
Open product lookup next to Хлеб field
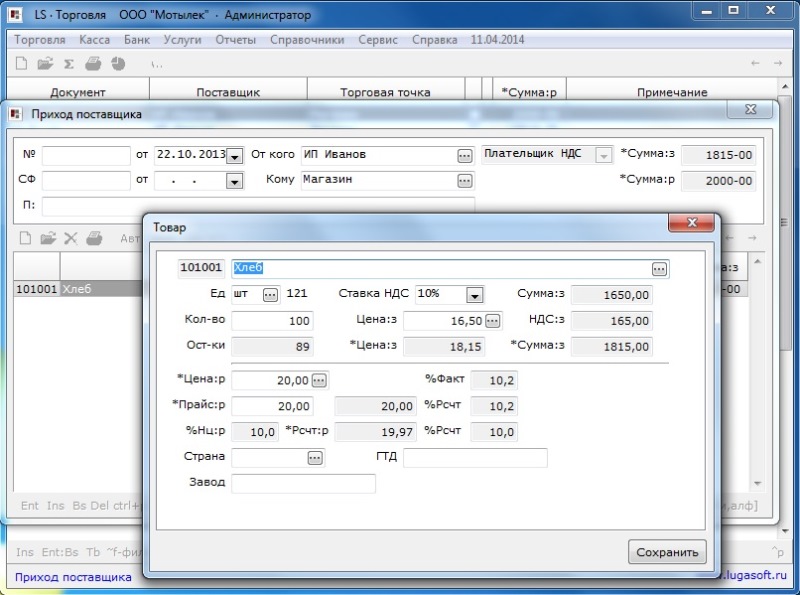coord(659,269)
